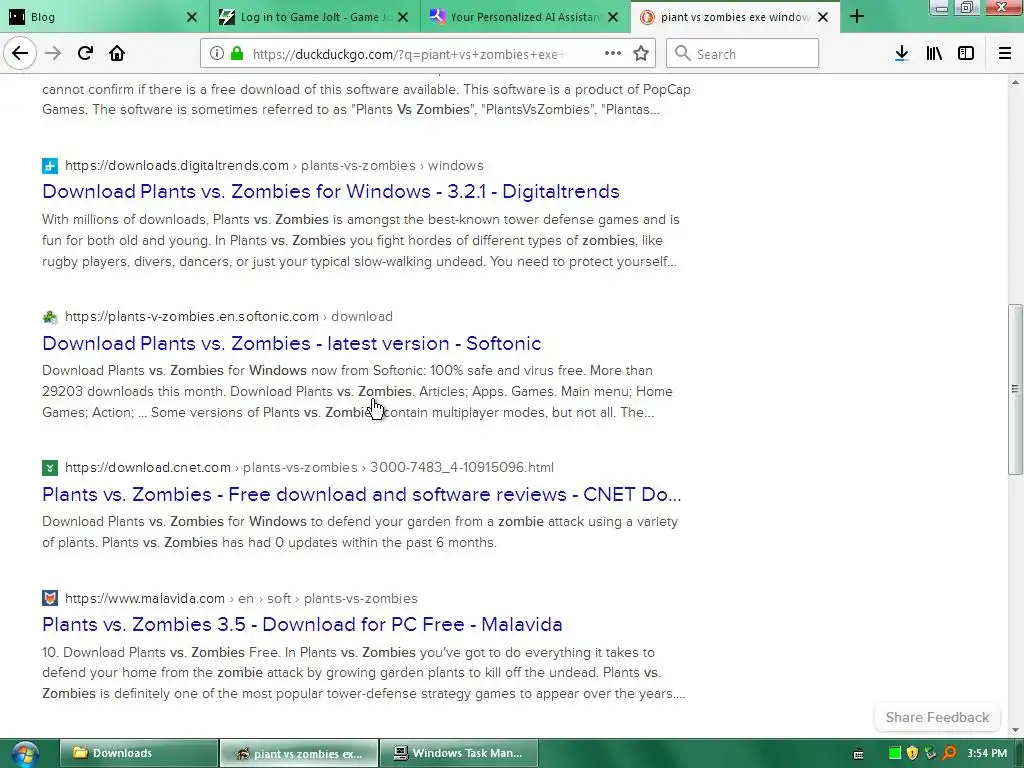Click the orange magnifier tray icon

[x=949, y=753]
